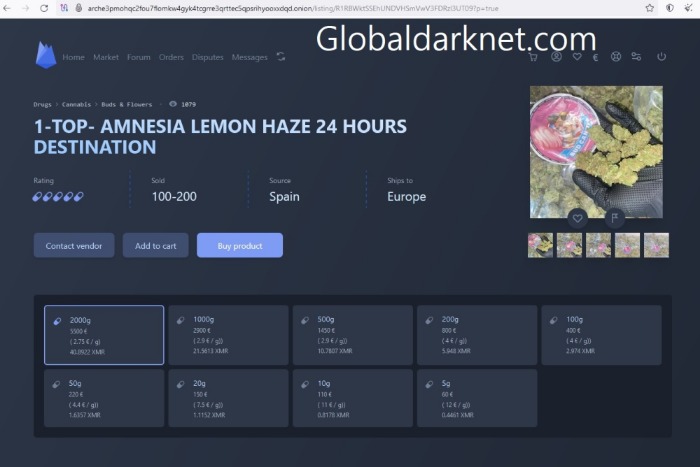Open the Orders page
Image resolution: width=700 pixels, height=467 pixels.
pyautogui.click(x=171, y=57)
